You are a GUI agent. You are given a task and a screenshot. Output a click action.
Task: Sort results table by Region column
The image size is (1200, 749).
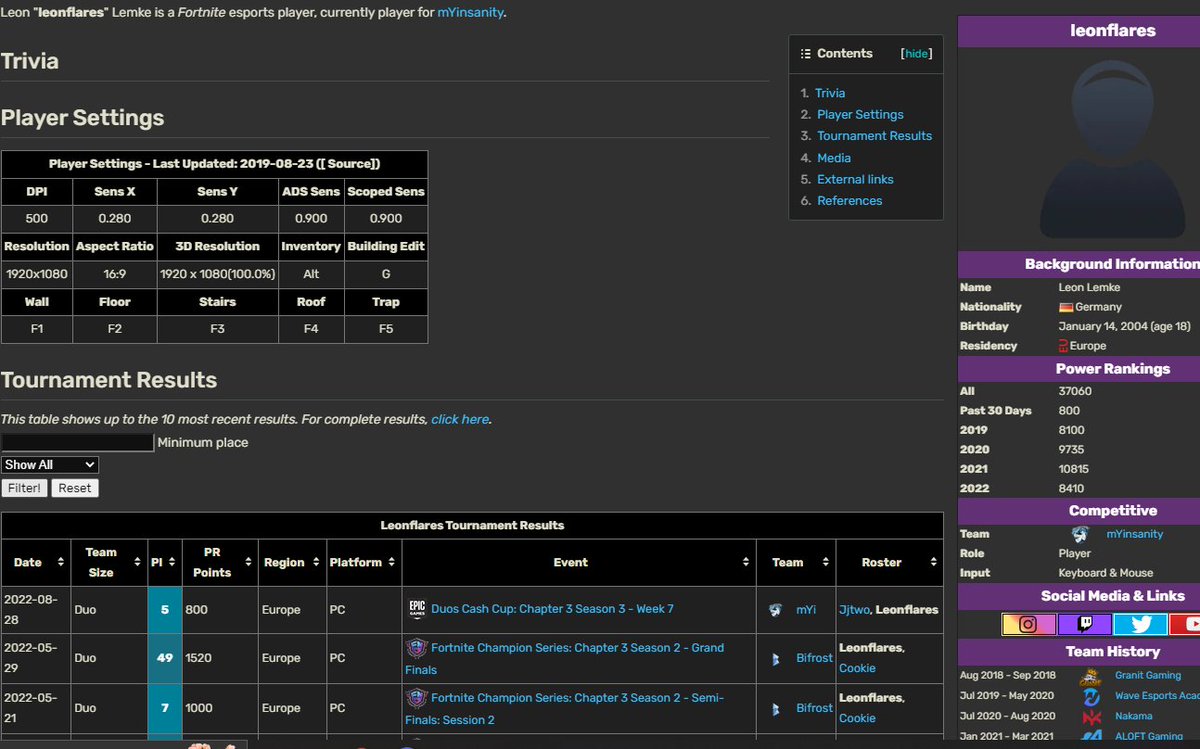point(316,563)
